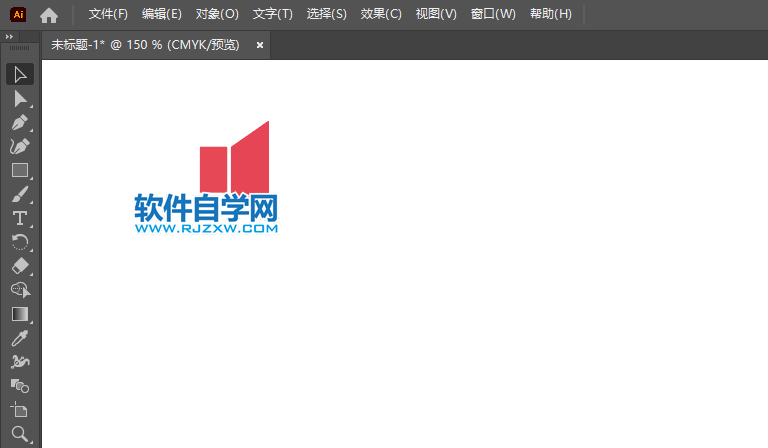This screenshot has height=448, width=768.
Task: Open the 文字(T) menu
Action: (273, 14)
